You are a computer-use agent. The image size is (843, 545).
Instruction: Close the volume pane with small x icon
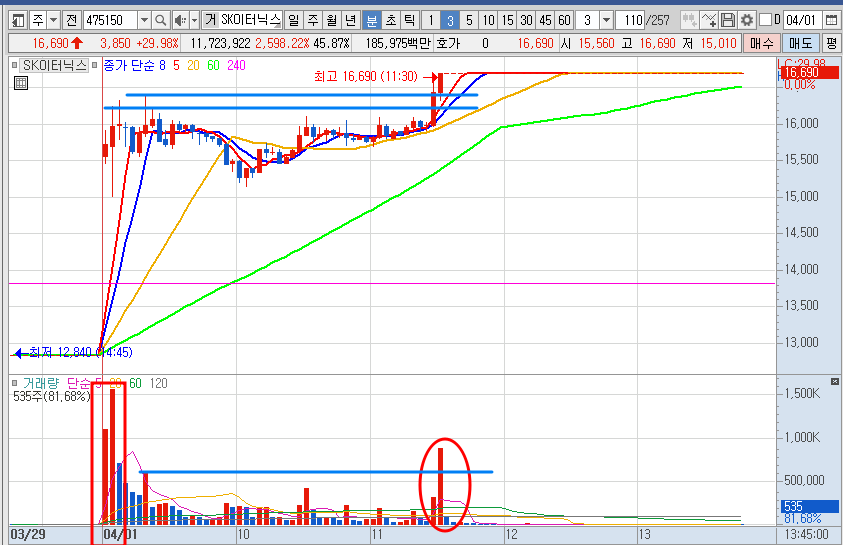pyautogui.click(x=834, y=382)
